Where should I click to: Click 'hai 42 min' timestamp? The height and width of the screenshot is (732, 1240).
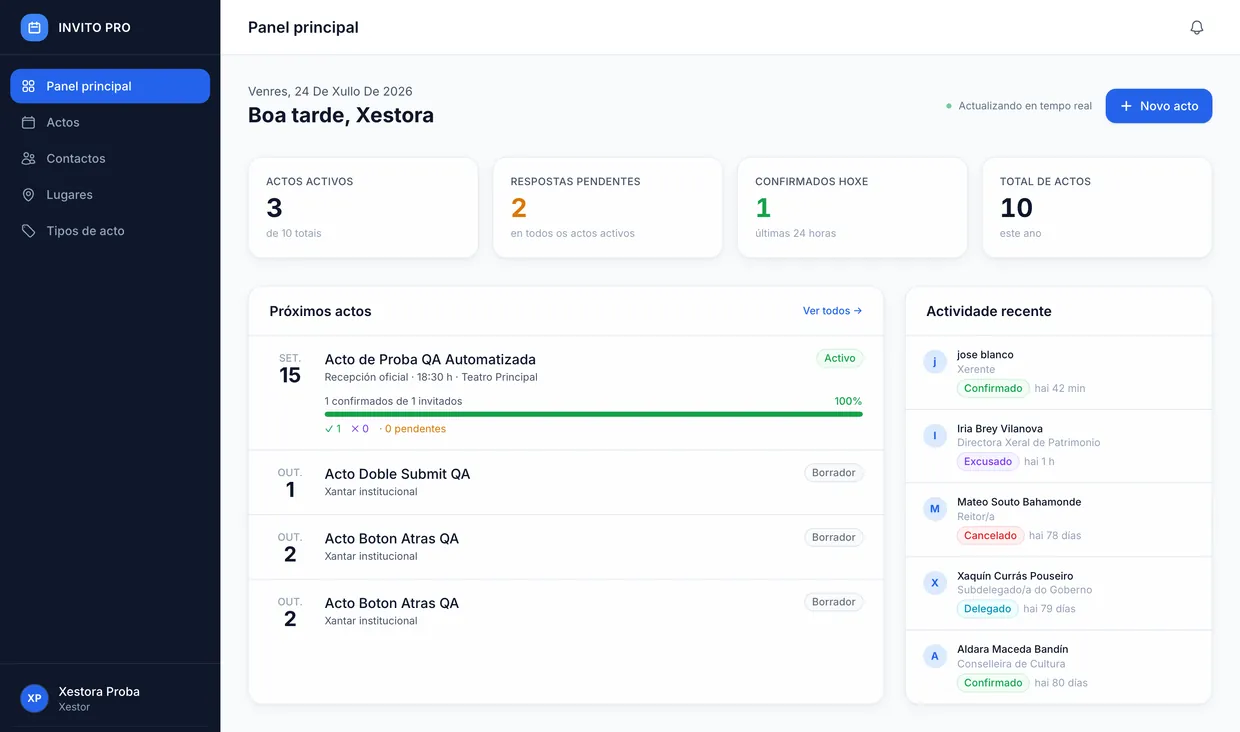pyautogui.click(x=1060, y=388)
